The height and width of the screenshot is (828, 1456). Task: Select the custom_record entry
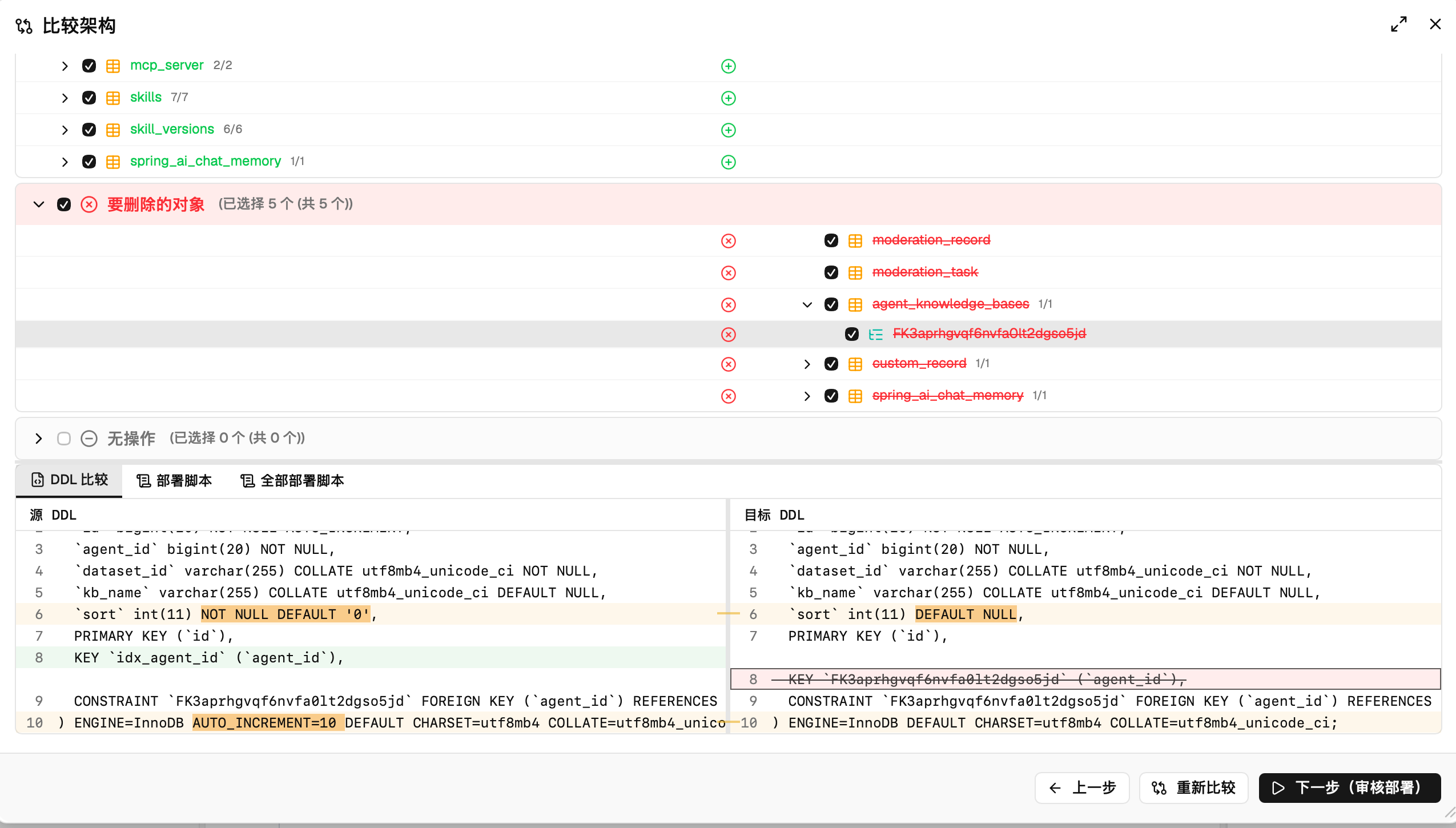pyautogui.click(x=919, y=364)
